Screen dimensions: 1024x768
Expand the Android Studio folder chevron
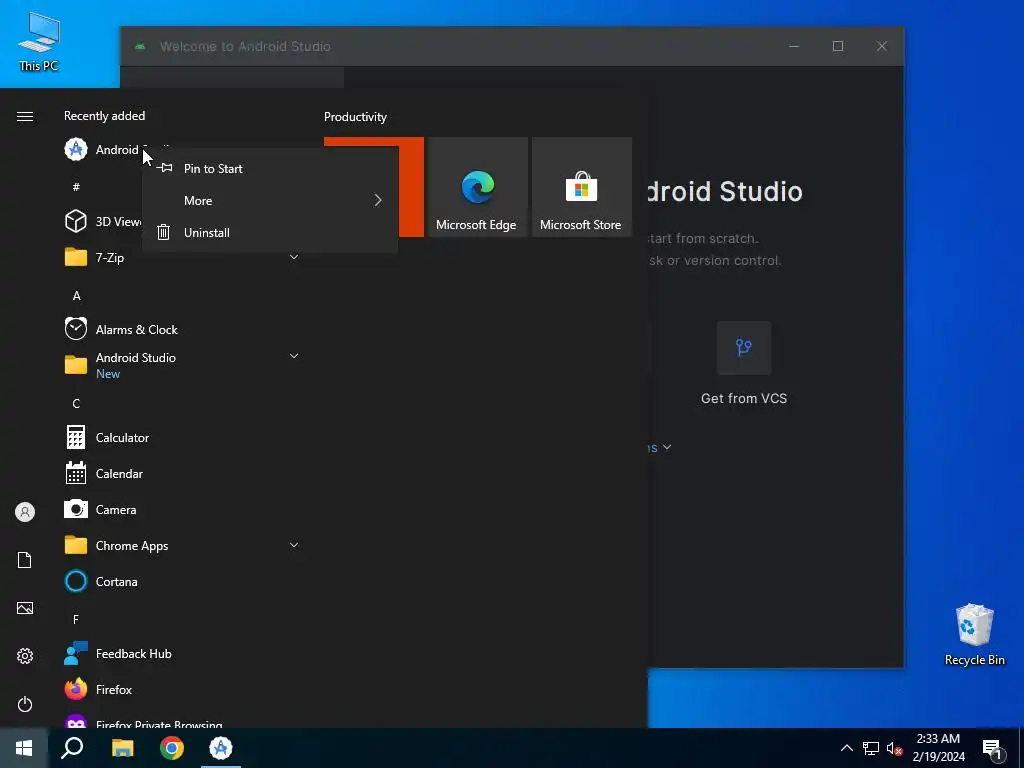coord(294,356)
